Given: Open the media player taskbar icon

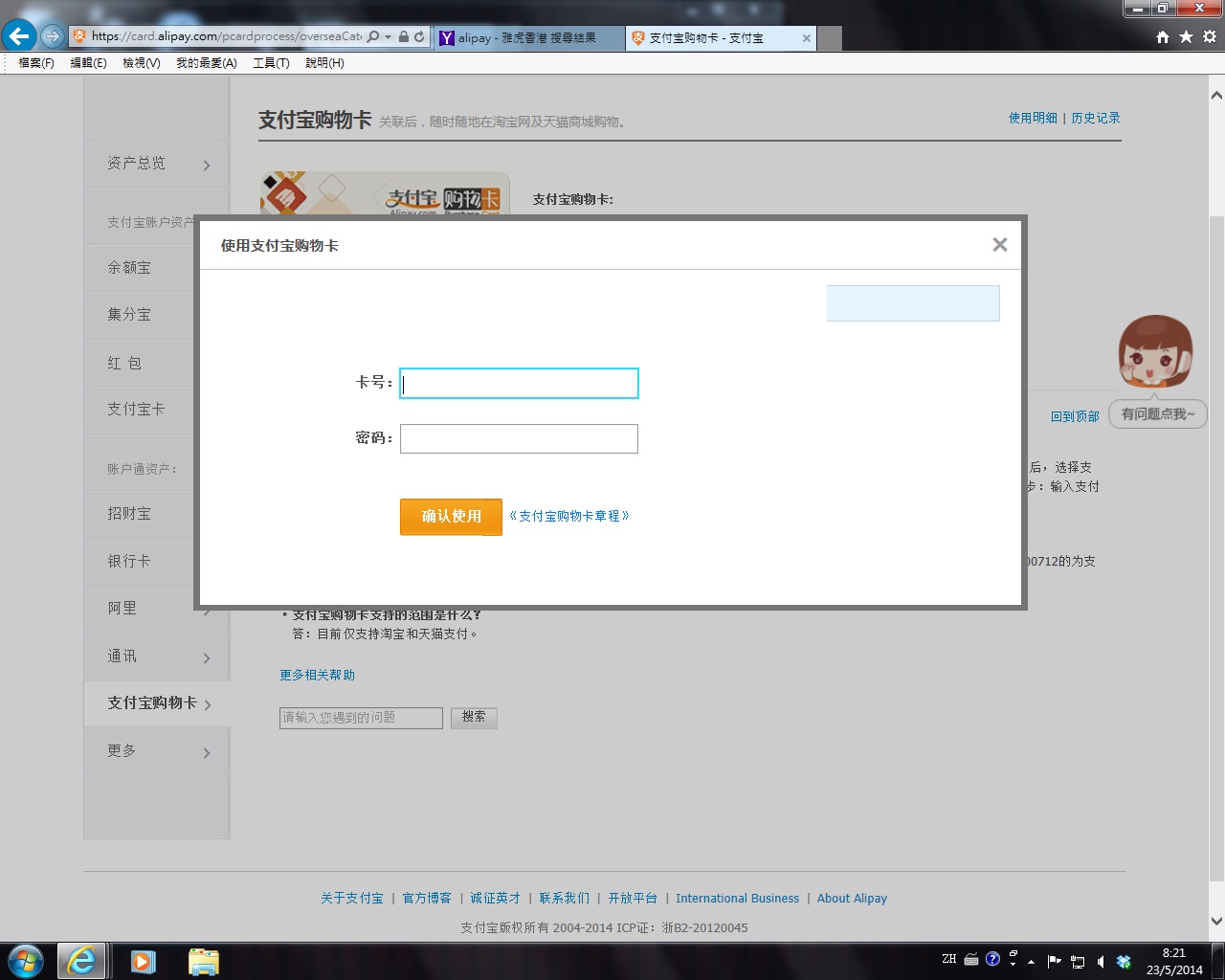Looking at the screenshot, I should (143, 961).
